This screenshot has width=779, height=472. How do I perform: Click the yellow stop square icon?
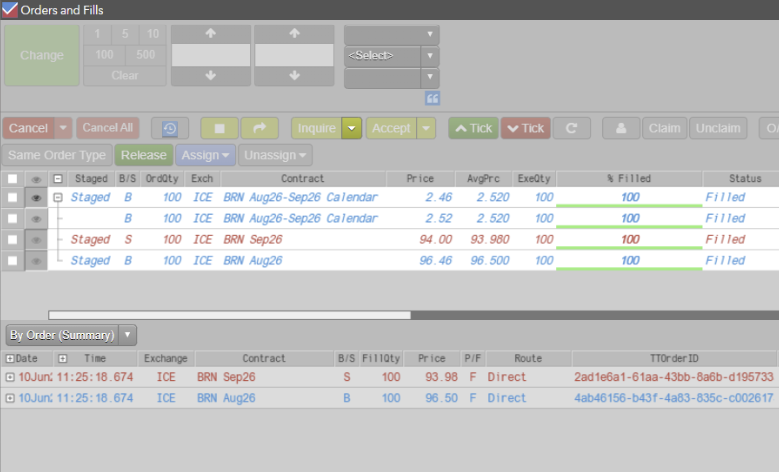click(x=219, y=128)
